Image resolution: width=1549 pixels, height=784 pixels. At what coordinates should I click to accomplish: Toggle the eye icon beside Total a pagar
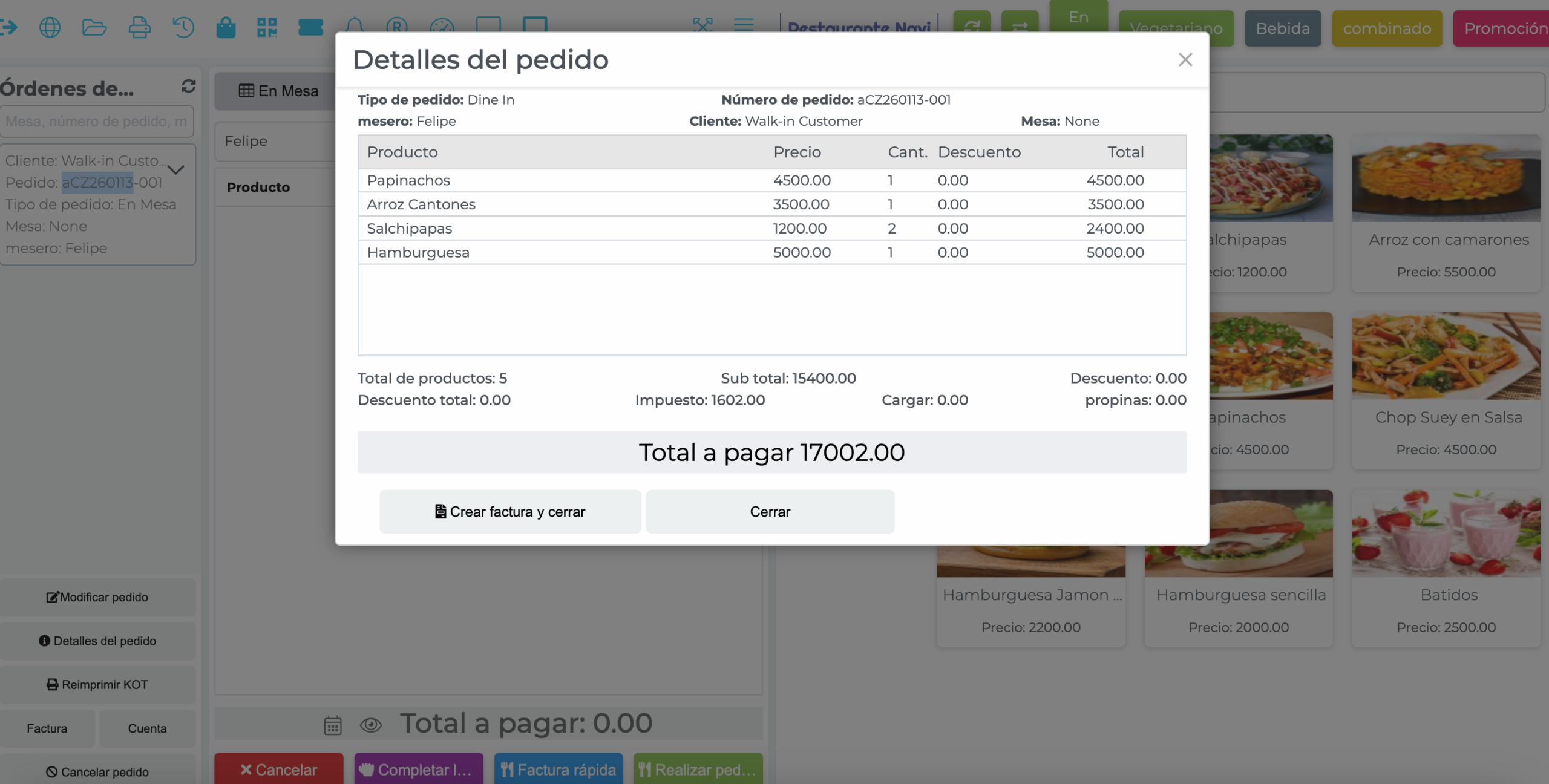tap(370, 725)
